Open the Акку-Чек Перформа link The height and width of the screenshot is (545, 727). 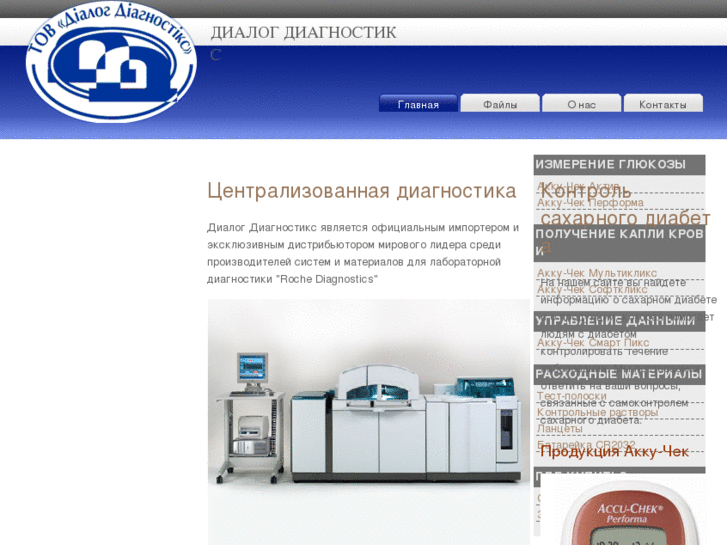coord(590,203)
